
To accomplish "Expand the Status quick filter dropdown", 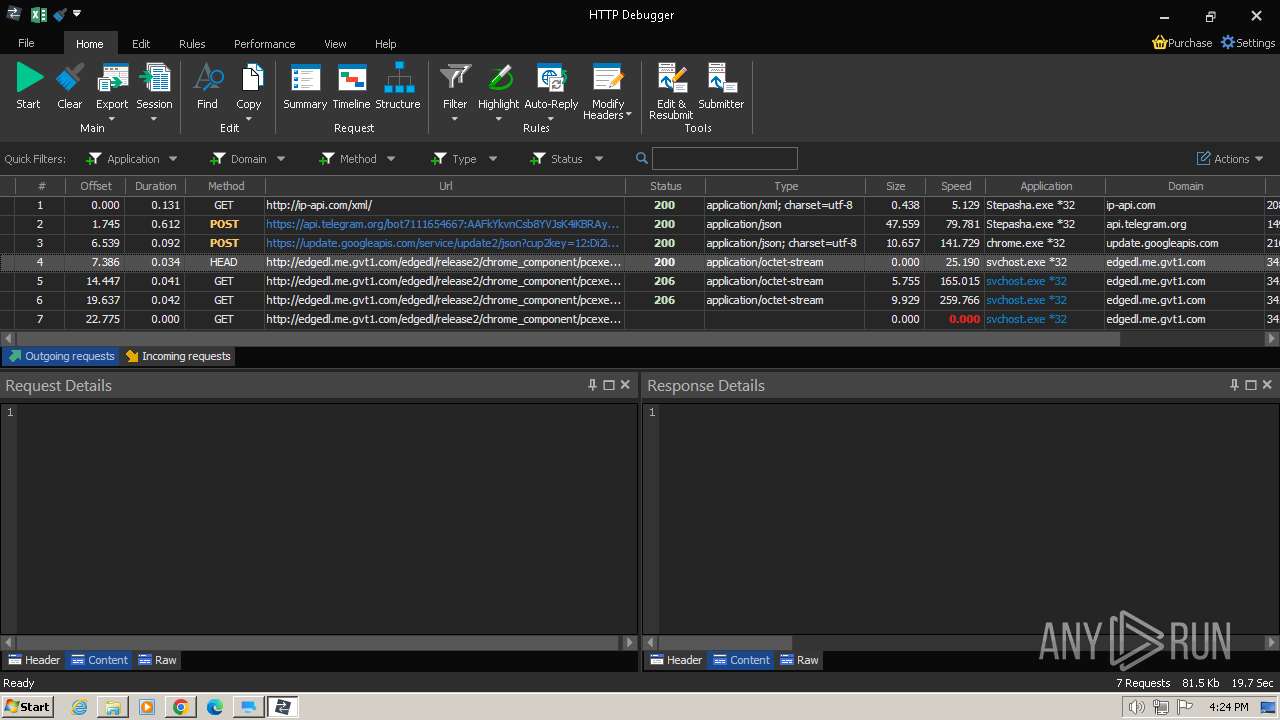I will [x=599, y=159].
